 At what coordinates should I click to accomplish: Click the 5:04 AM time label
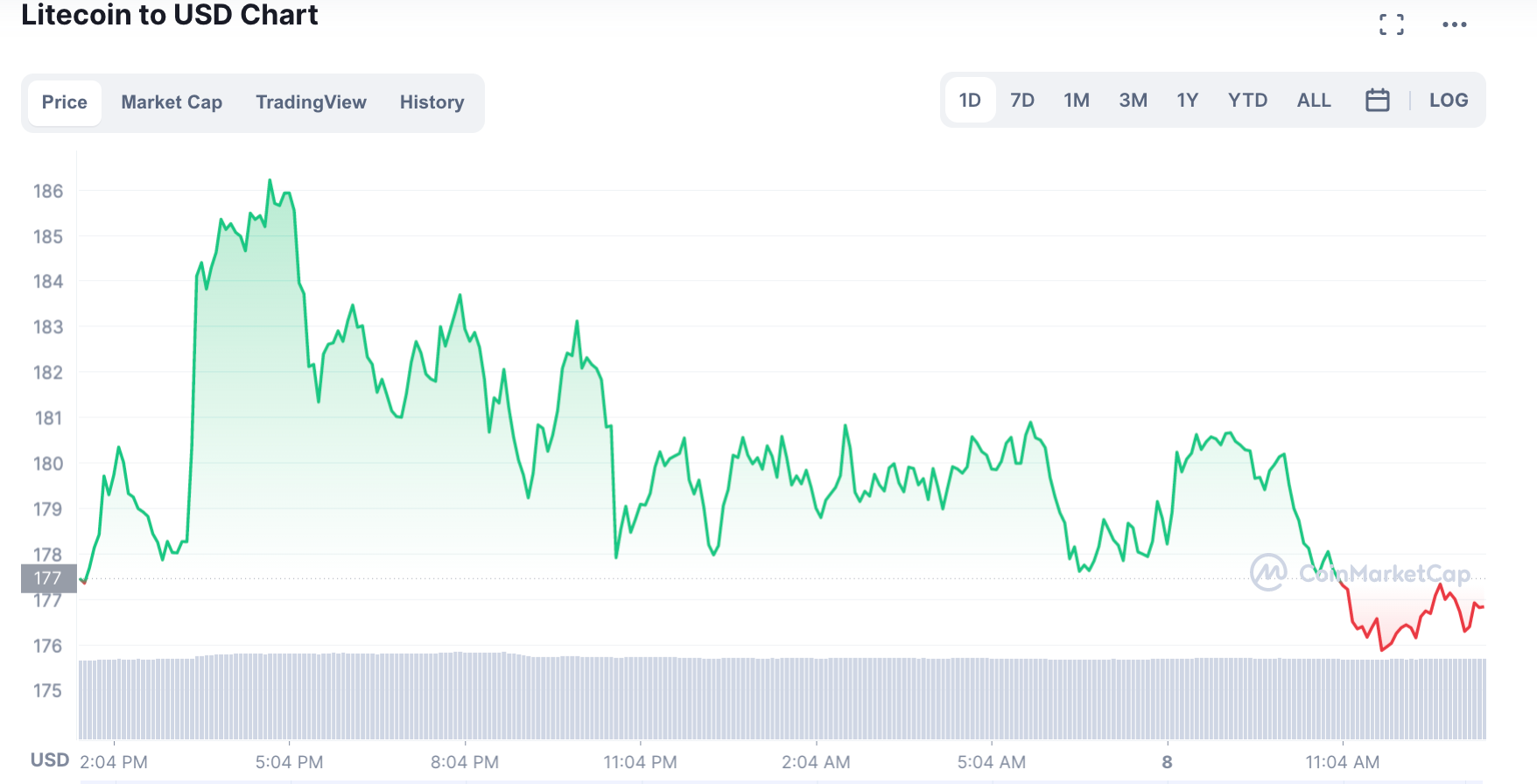(992, 762)
